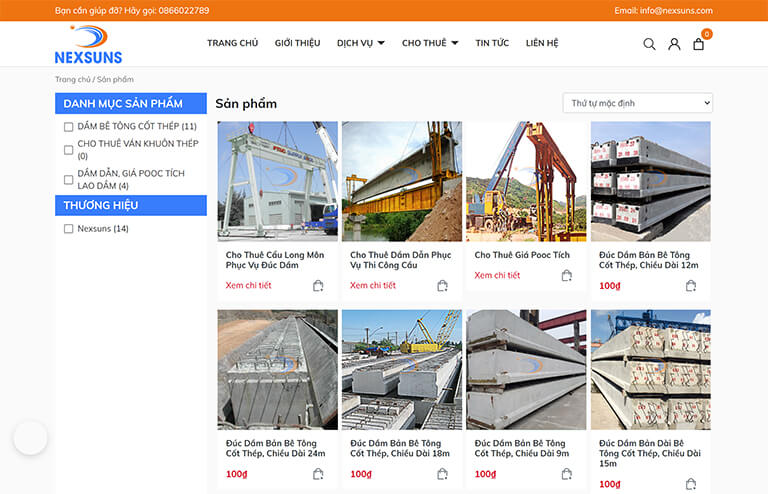The height and width of the screenshot is (494, 768).
Task: Open Tin Tức menu item
Action: (492, 43)
